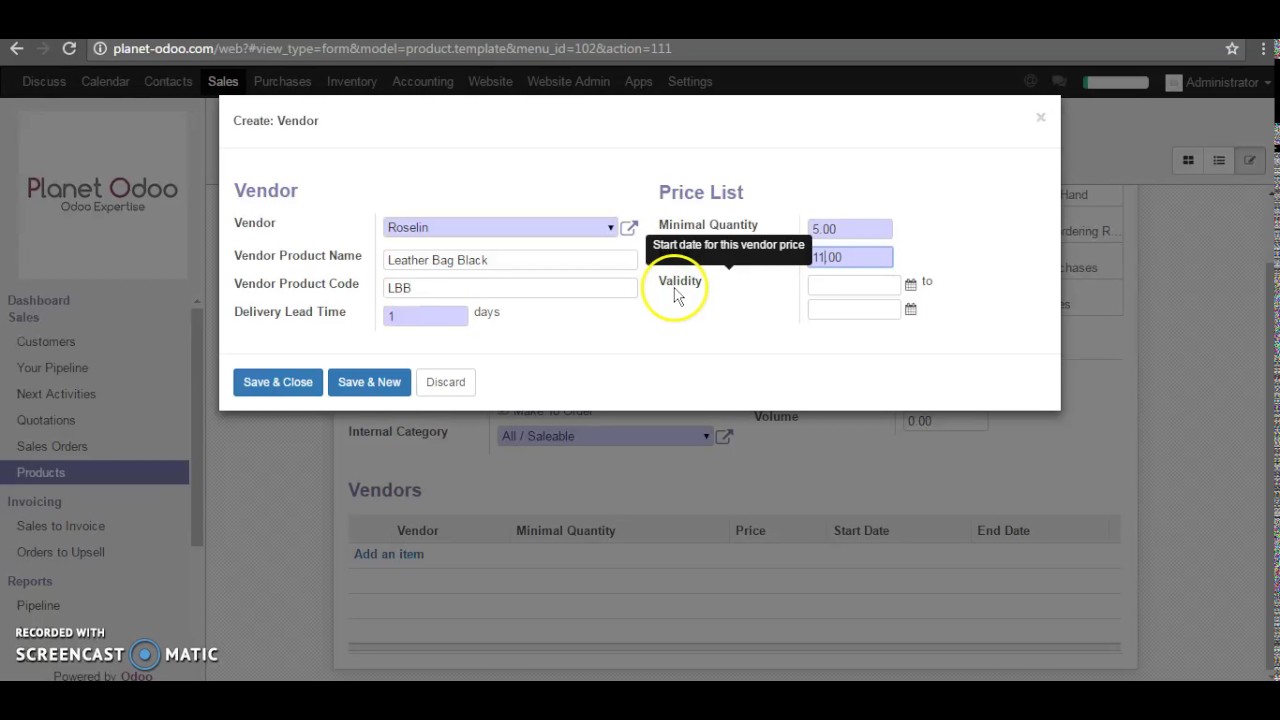The width and height of the screenshot is (1280, 720).
Task: Expand the Internal Category dropdown All / Saleable
Action: (x=605, y=436)
